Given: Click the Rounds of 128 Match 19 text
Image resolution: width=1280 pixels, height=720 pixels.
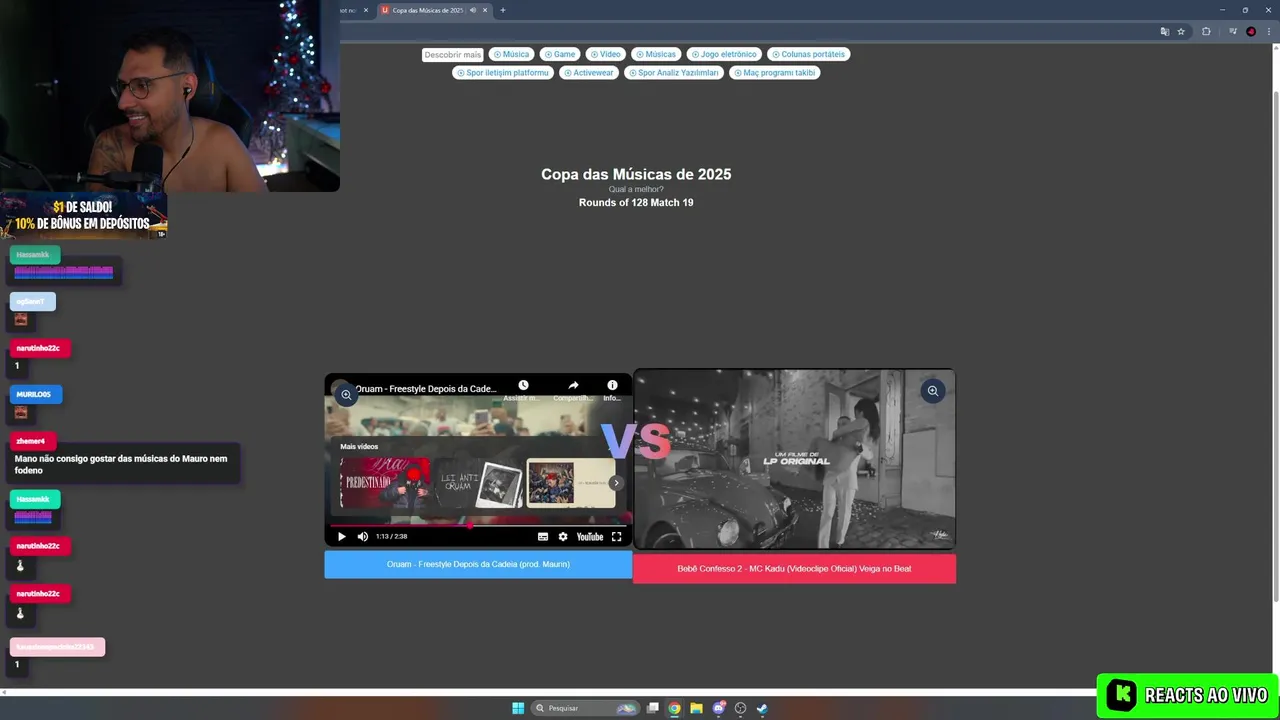Looking at the screenshot, I should (636, 203).
